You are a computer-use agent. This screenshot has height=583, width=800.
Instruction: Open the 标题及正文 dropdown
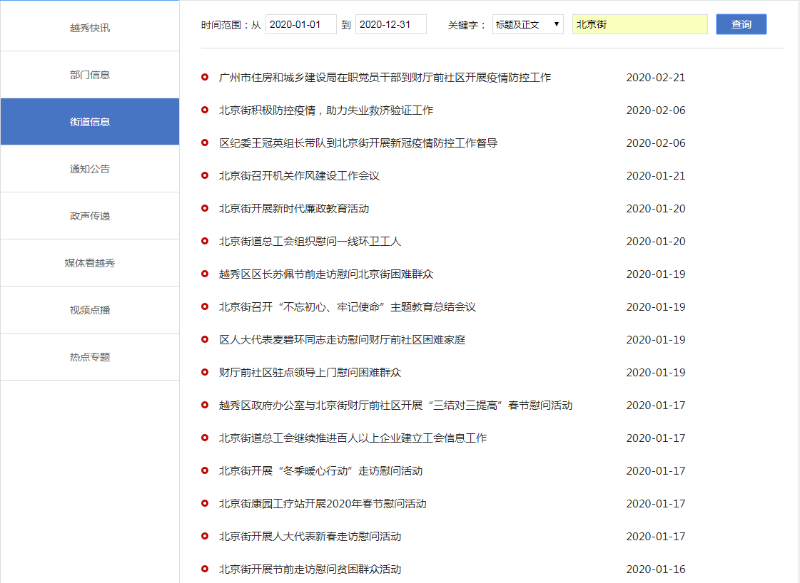pos(527,24)
